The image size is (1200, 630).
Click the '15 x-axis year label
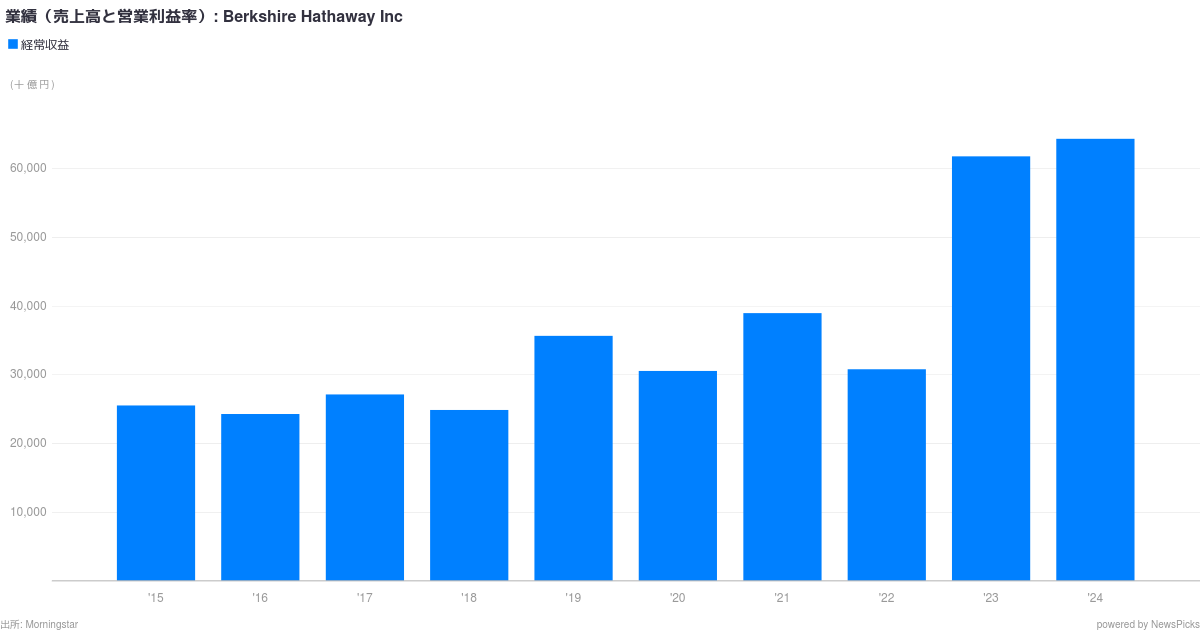click(x=156, y=598)
